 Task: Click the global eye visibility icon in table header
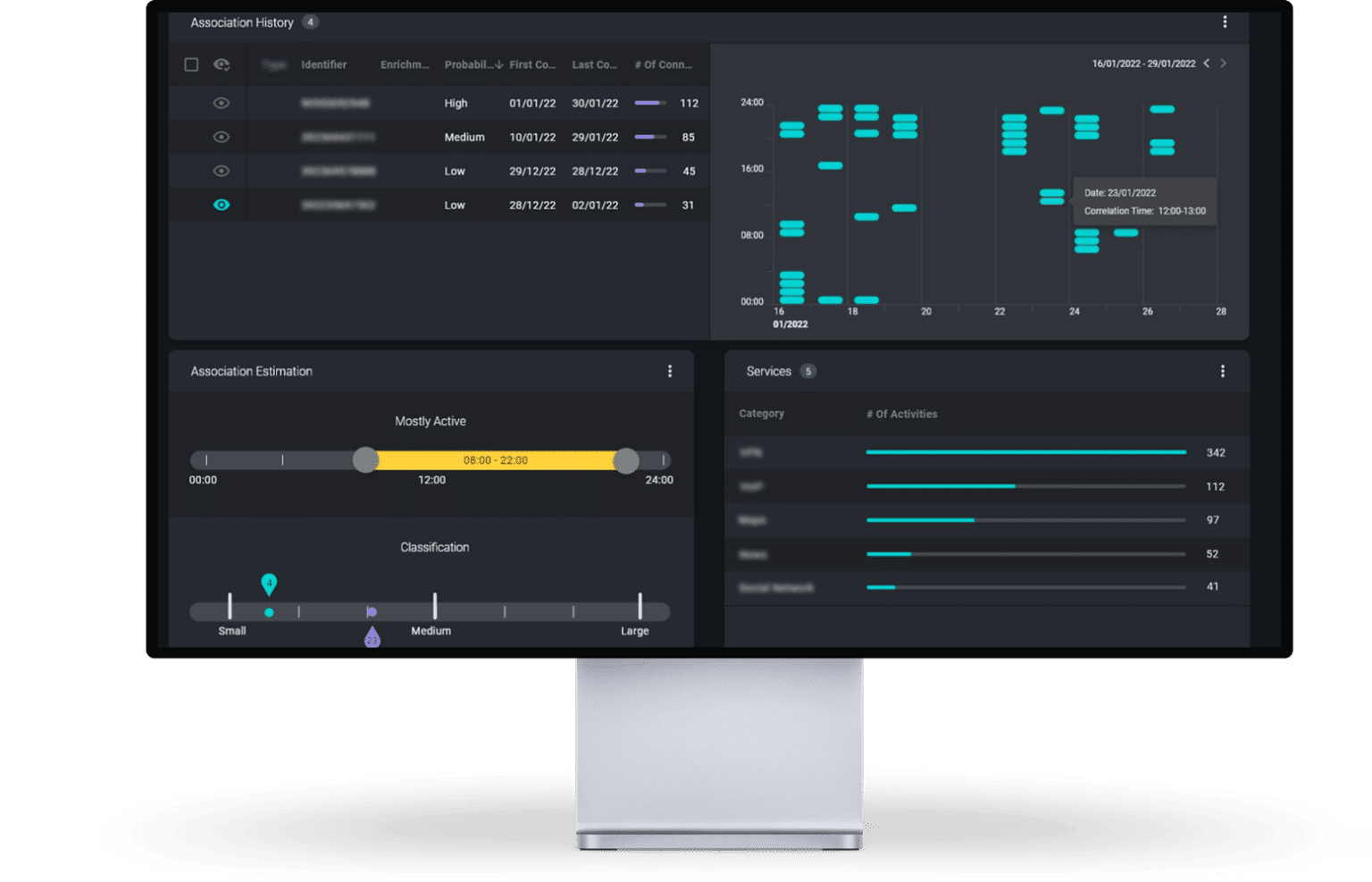click(x=220, y=63)
